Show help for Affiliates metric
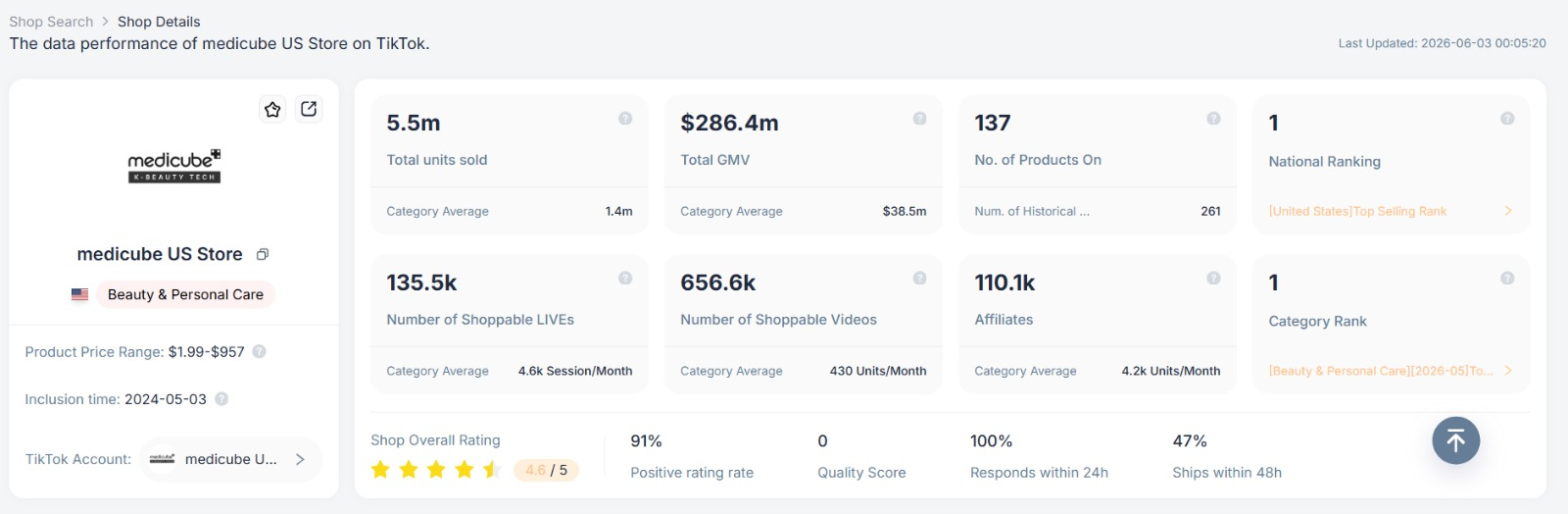 (1213, 279)
